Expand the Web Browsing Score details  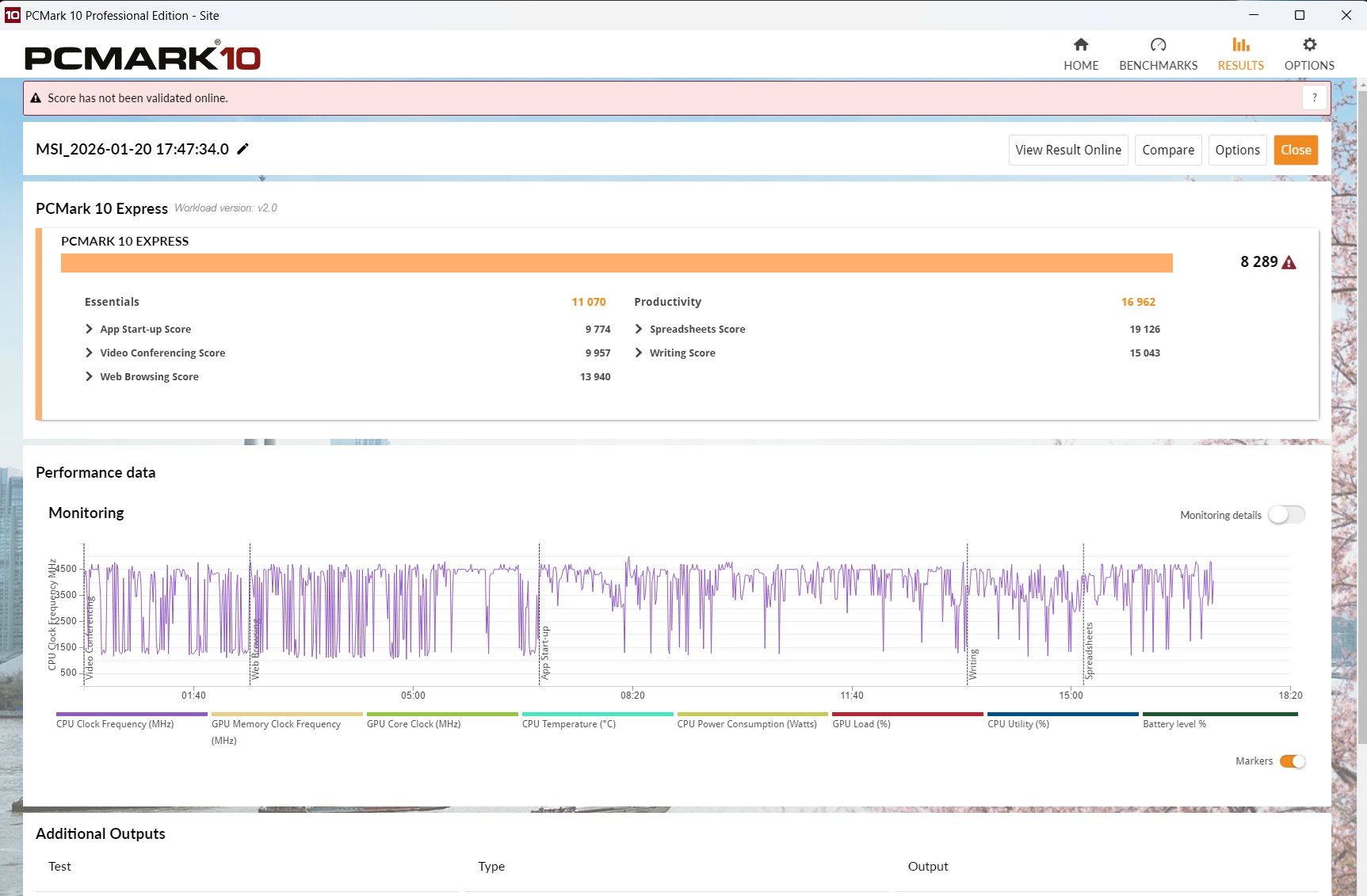[89, 377]
